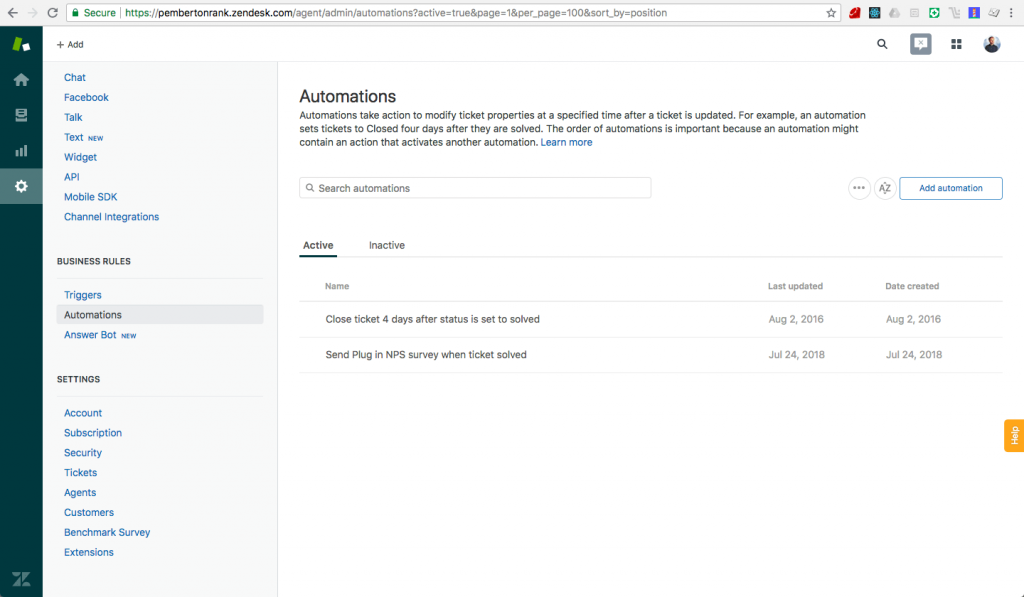Screen dimensions: 1024x597
Task: Open the Triggers page from Business Rules
Action: tap(83, 294)
